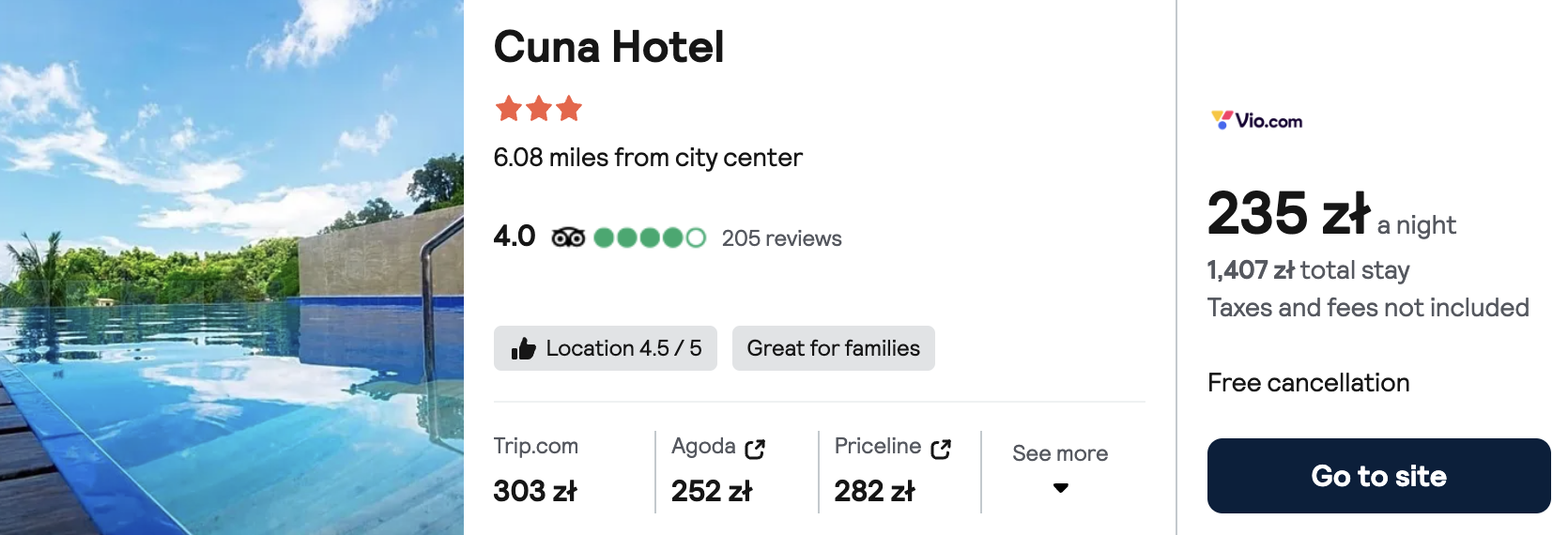This screenshot has height=535, width=1568.
Task: Click the Tripadvisor owl logo
Action: (568, 237)
